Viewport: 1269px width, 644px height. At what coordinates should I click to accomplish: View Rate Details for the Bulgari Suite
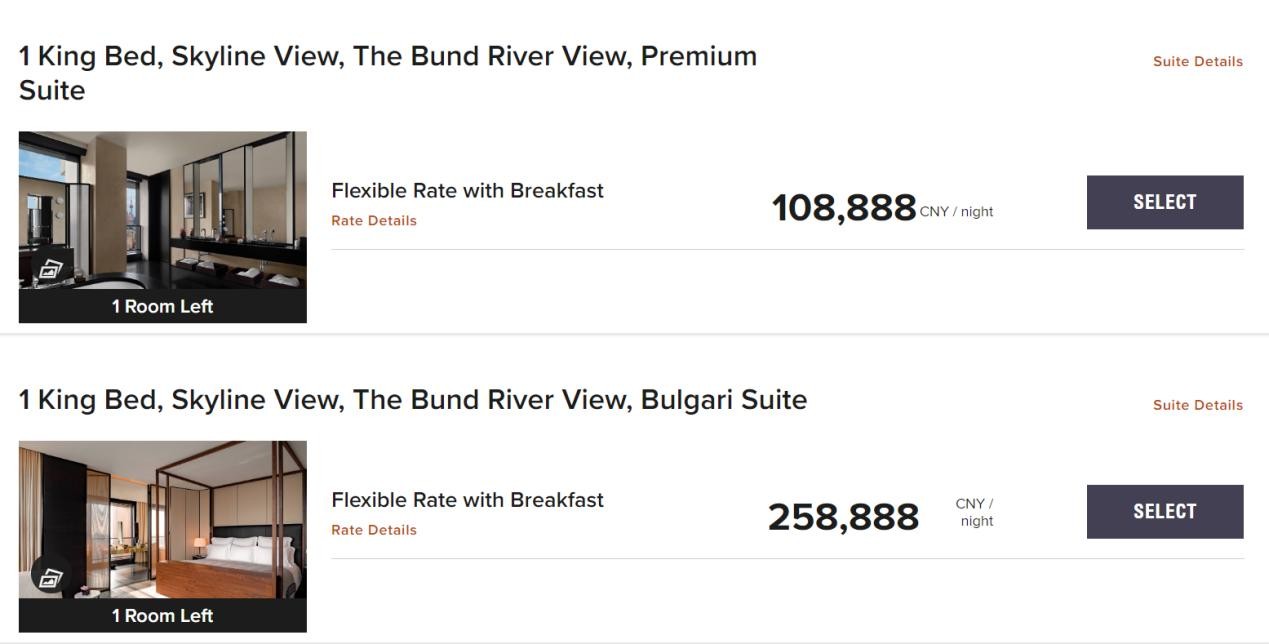(x=374, y=530)
